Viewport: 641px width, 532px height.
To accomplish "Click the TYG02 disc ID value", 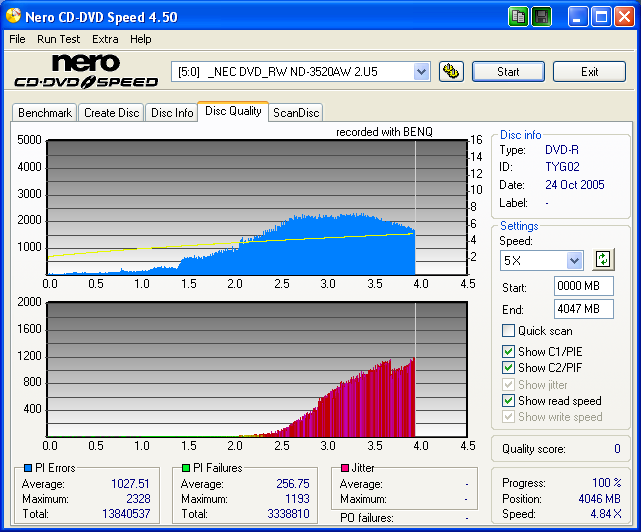I will tap(562, 167).
